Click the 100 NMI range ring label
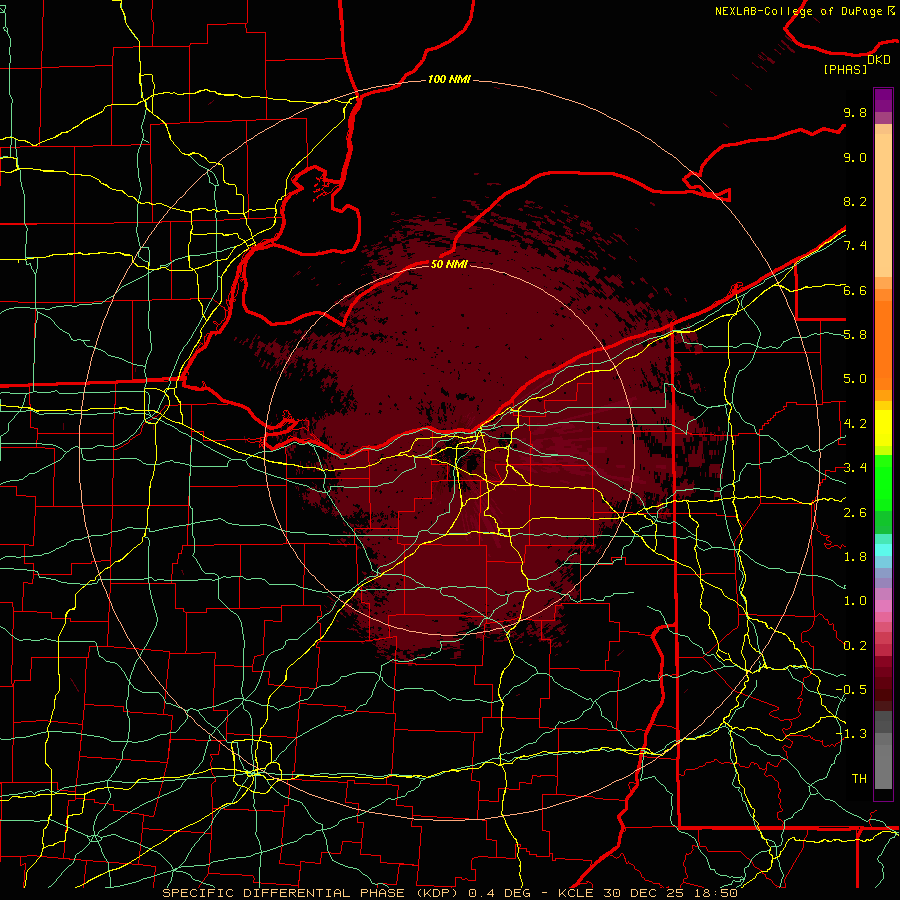 click(449, 79)
